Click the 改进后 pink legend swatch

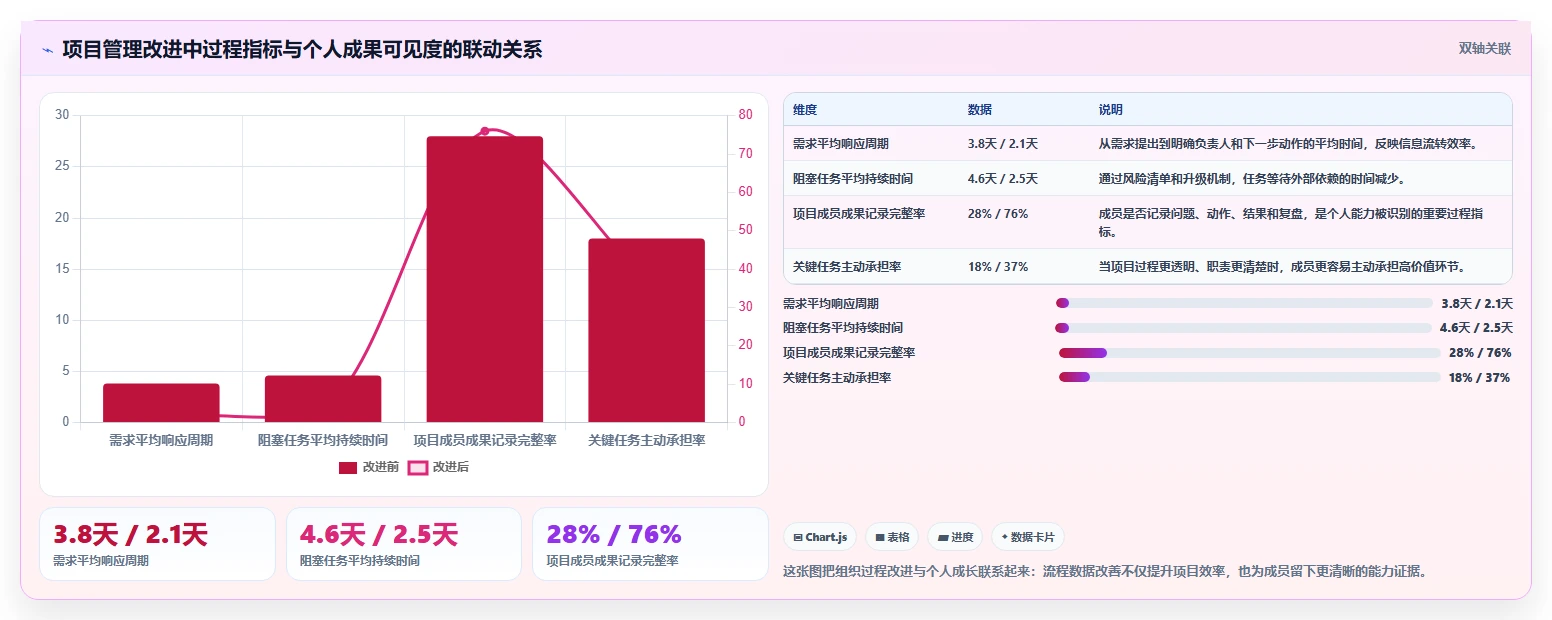pos(417,467)
